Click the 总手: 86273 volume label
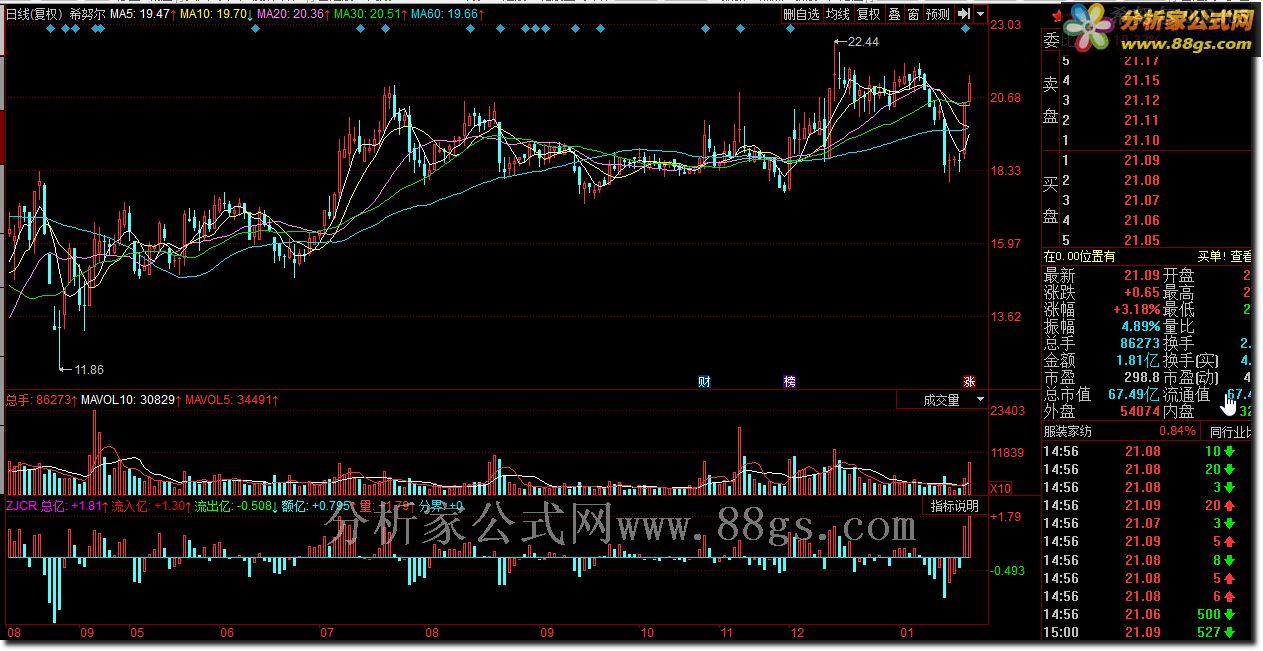Screen dimensions: 1263x651 coord(43,400)
